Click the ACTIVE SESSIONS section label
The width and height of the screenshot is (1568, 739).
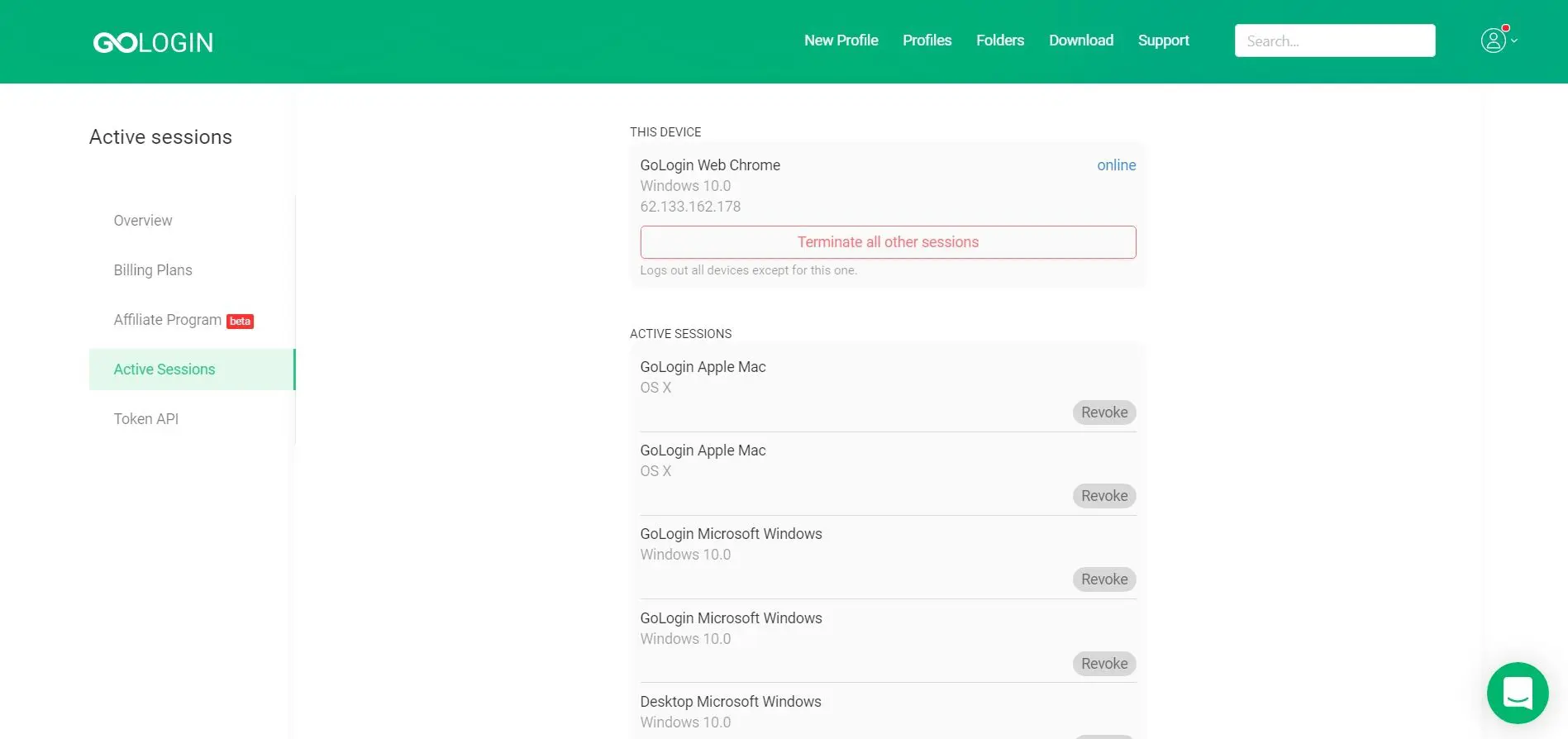point(680,334)
